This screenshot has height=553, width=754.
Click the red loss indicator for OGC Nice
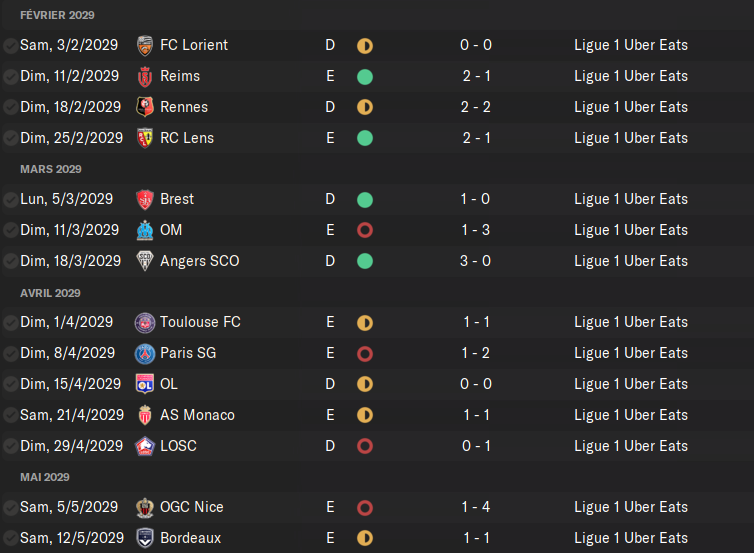(x=365, y=508)
